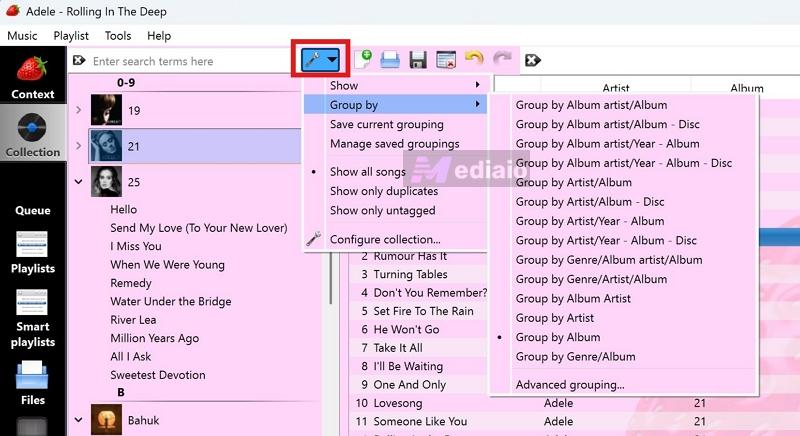Open the Group by submenu

point(395,105)
